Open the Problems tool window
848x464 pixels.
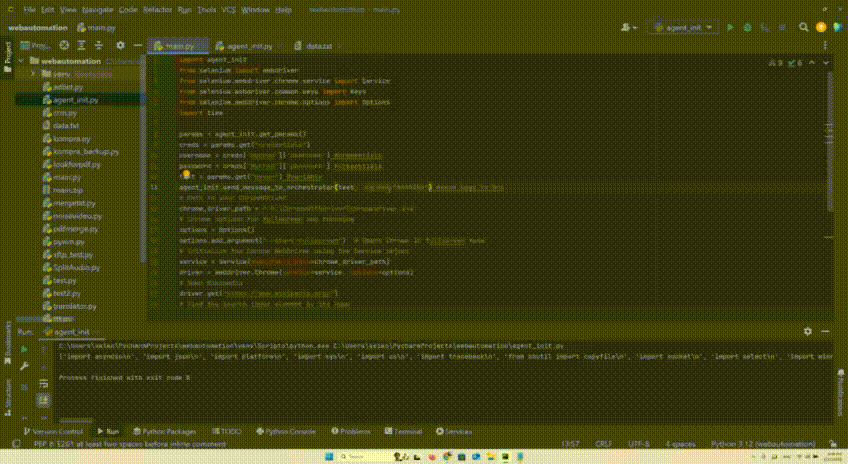point(351,432)
